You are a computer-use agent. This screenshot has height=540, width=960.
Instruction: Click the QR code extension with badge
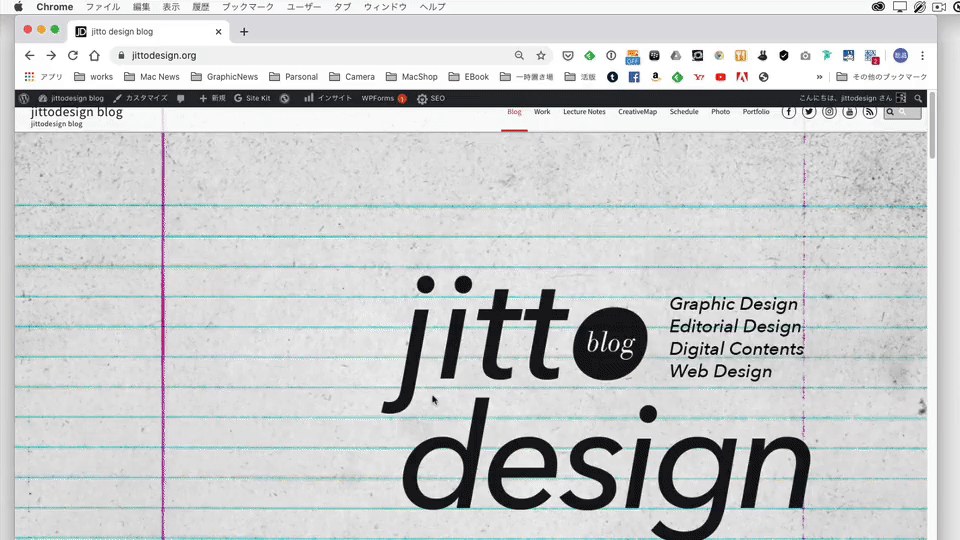pos(871,56)
